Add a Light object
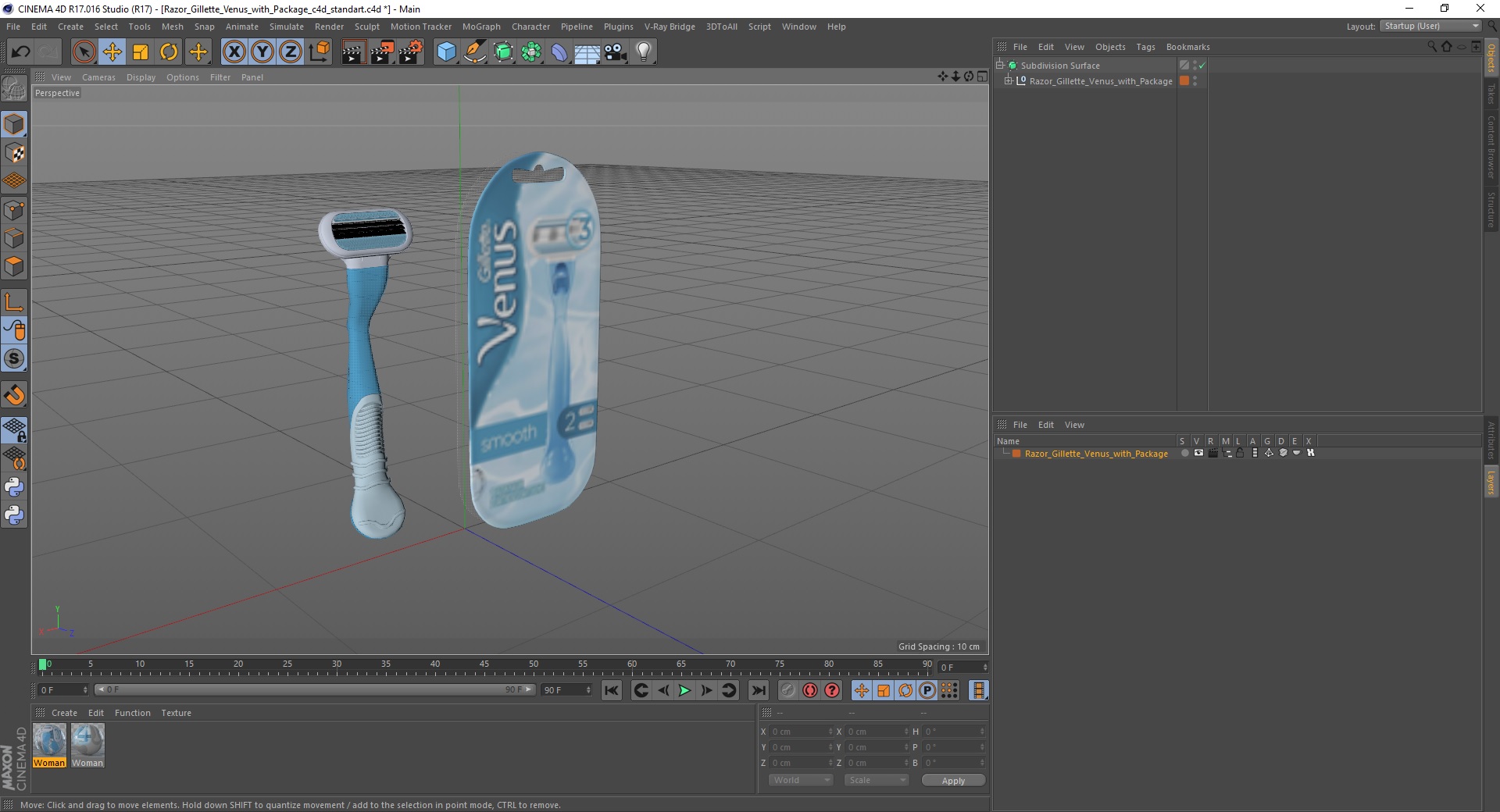Viewport: 1500px width, 812px height. pyautogui.click(x=644, y=52)
